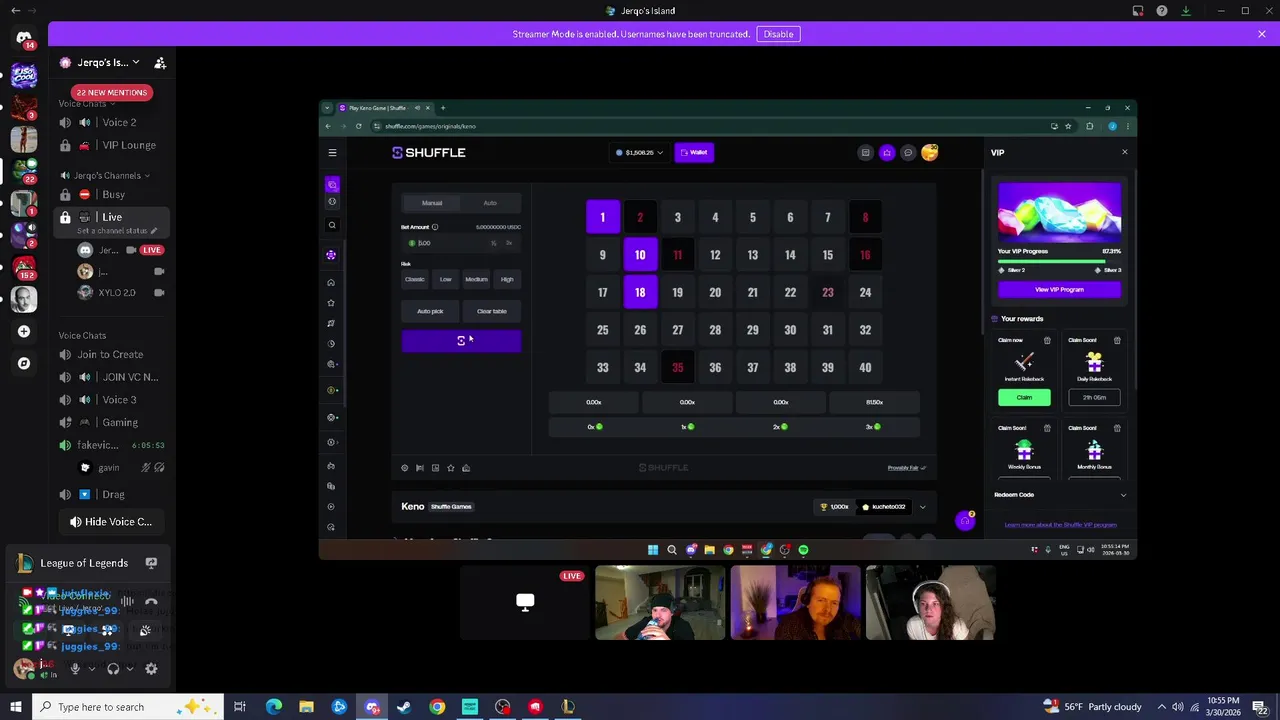The width and height of the screenshot is (1280, 720).
Task: Select Keno number 1 tile
Action: coord(602,217)
